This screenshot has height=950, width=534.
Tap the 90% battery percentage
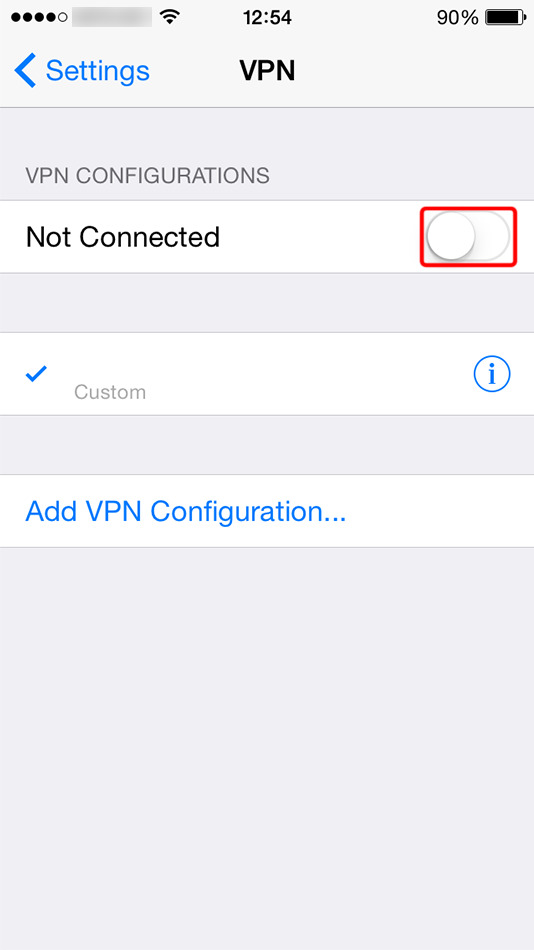[x=457, y=18]
